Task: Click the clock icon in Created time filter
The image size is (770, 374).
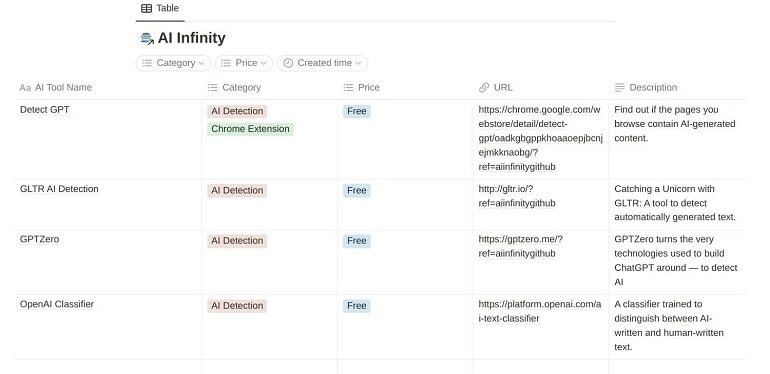Action: [288, 63]
